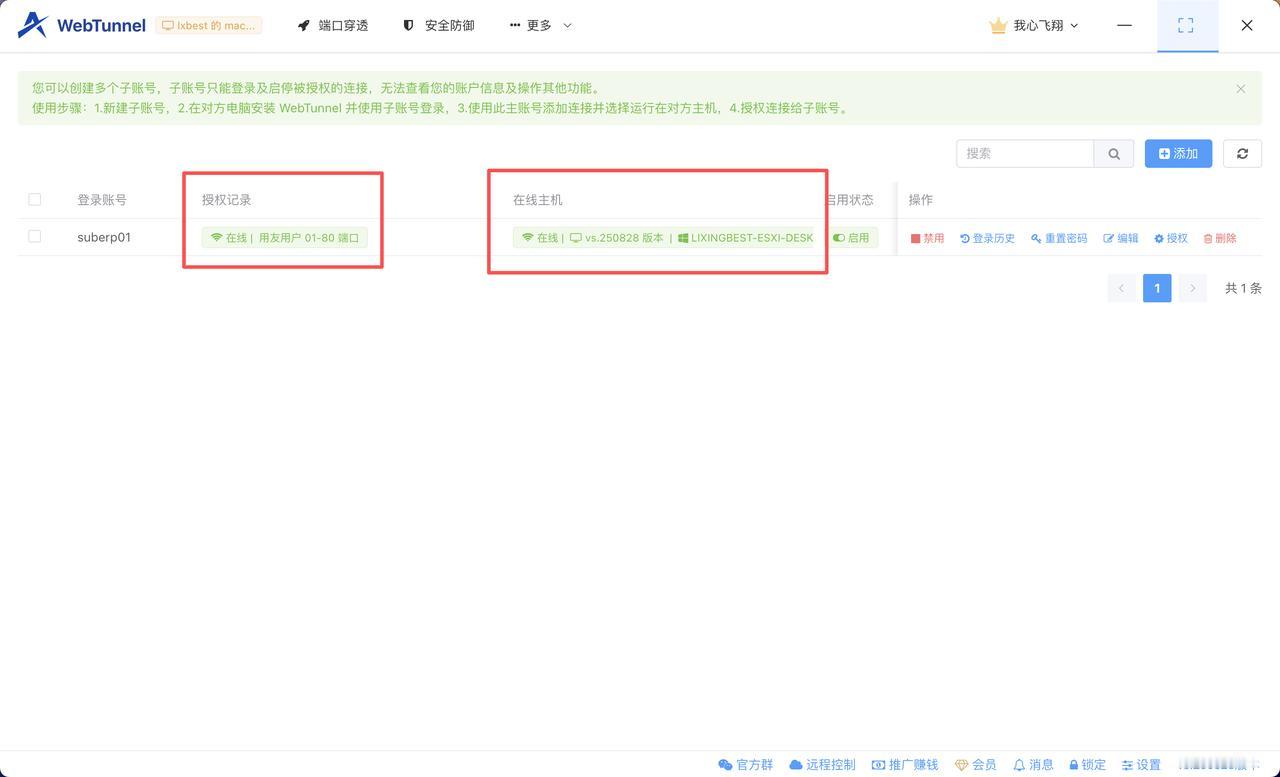The image size is (1280, 777).
Task: Click the 操作 column header
Action: click(921, 200)
